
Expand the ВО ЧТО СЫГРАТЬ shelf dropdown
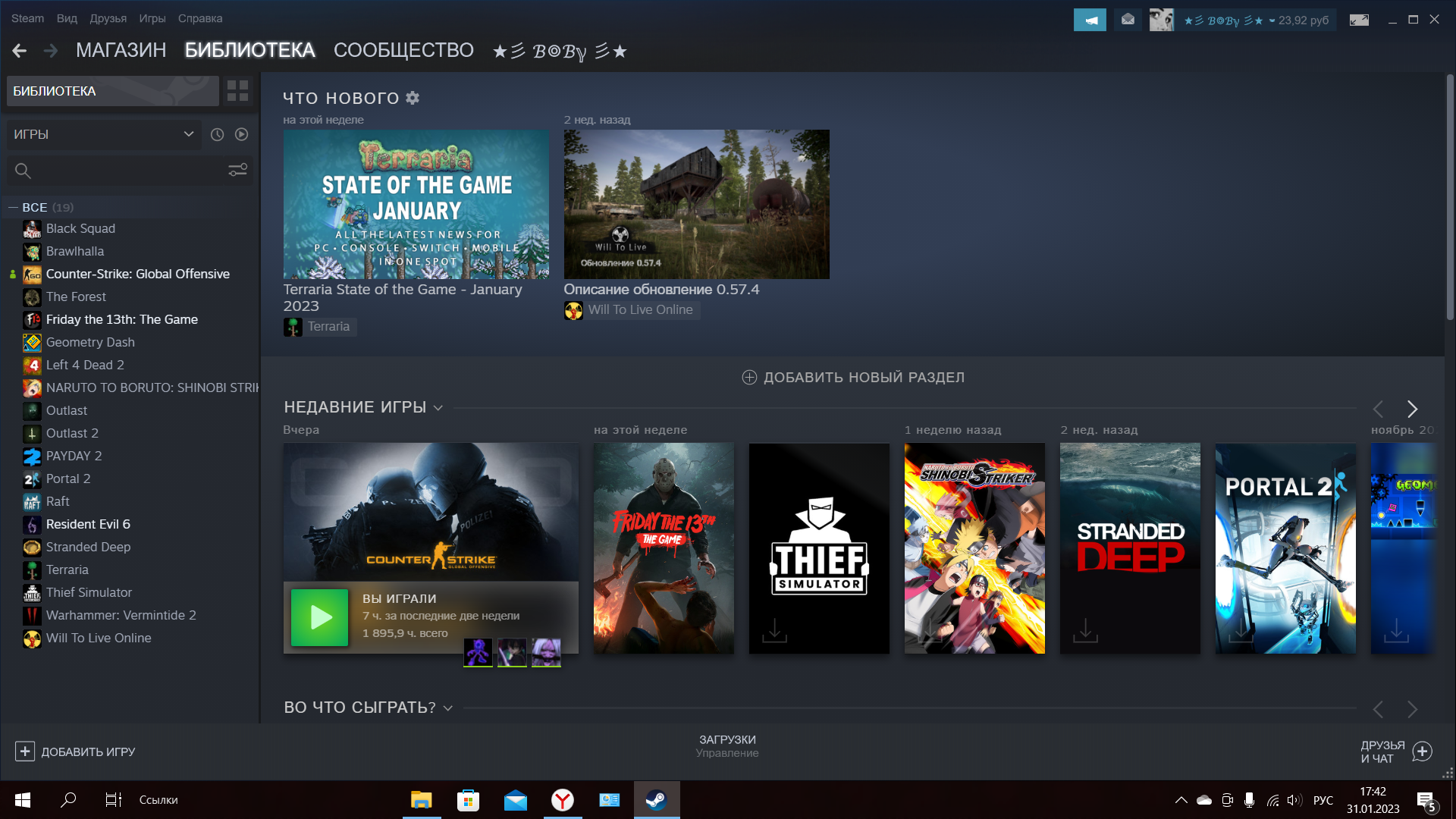tap(448, 708)
